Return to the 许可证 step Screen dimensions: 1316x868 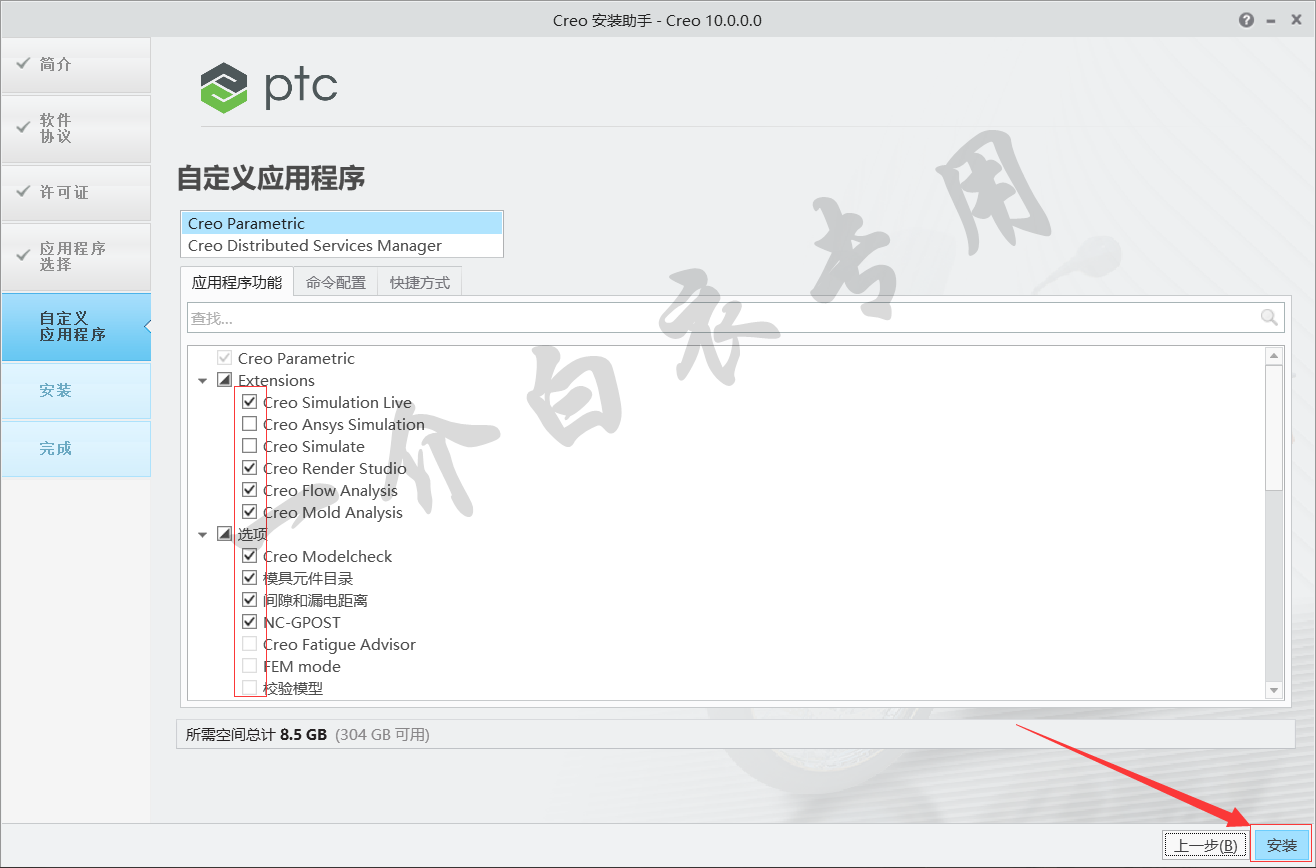pos(76,193)
